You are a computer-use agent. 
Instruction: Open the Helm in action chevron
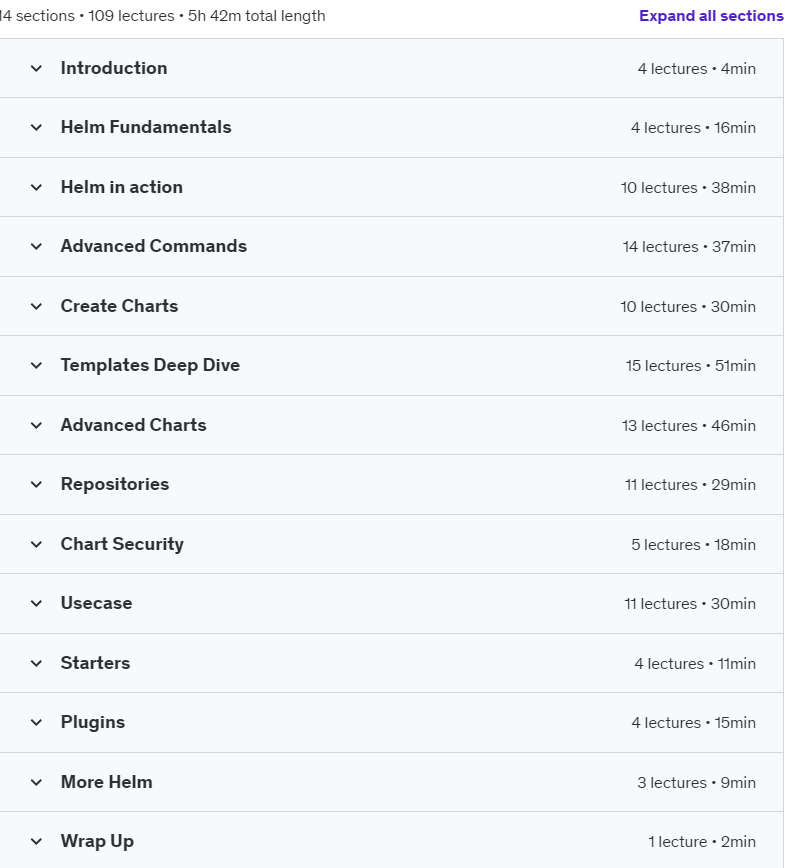[36, 188]
